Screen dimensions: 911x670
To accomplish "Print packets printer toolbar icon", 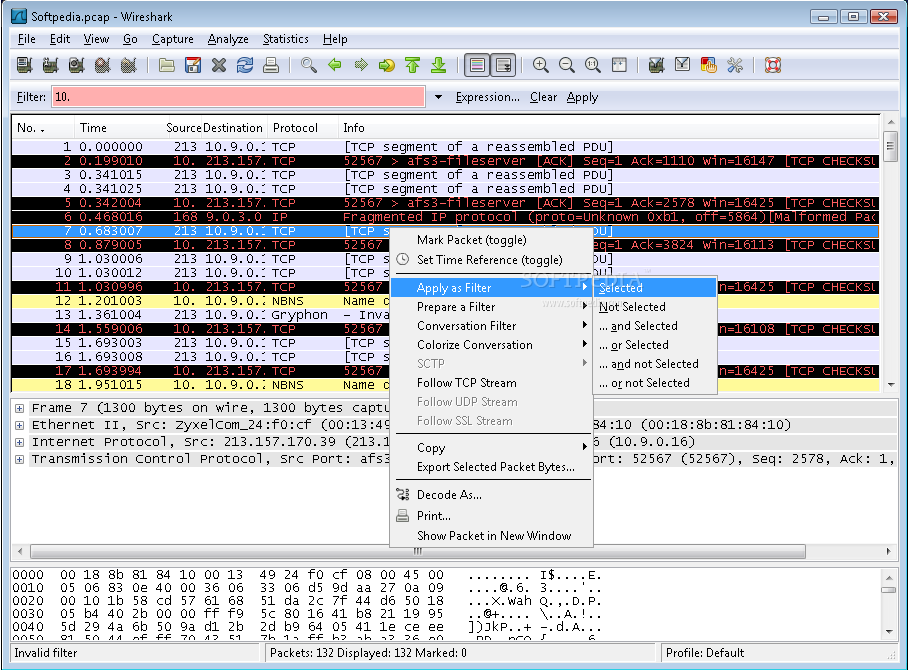I will pyautogui.click(x=271, y=65).
